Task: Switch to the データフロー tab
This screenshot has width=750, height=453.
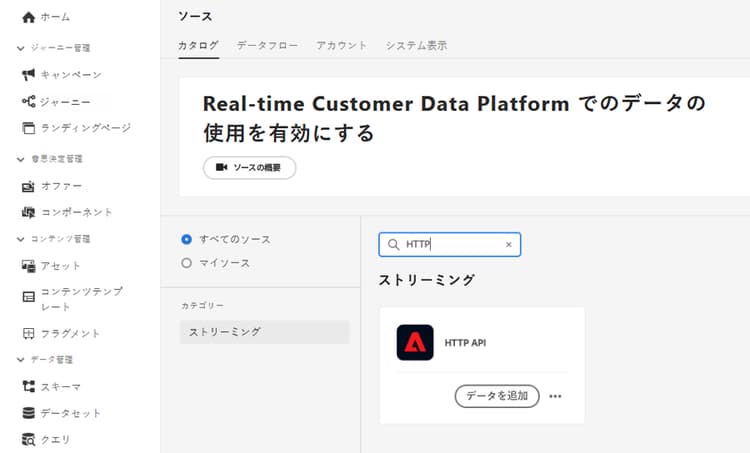Action: click(267, 45)
